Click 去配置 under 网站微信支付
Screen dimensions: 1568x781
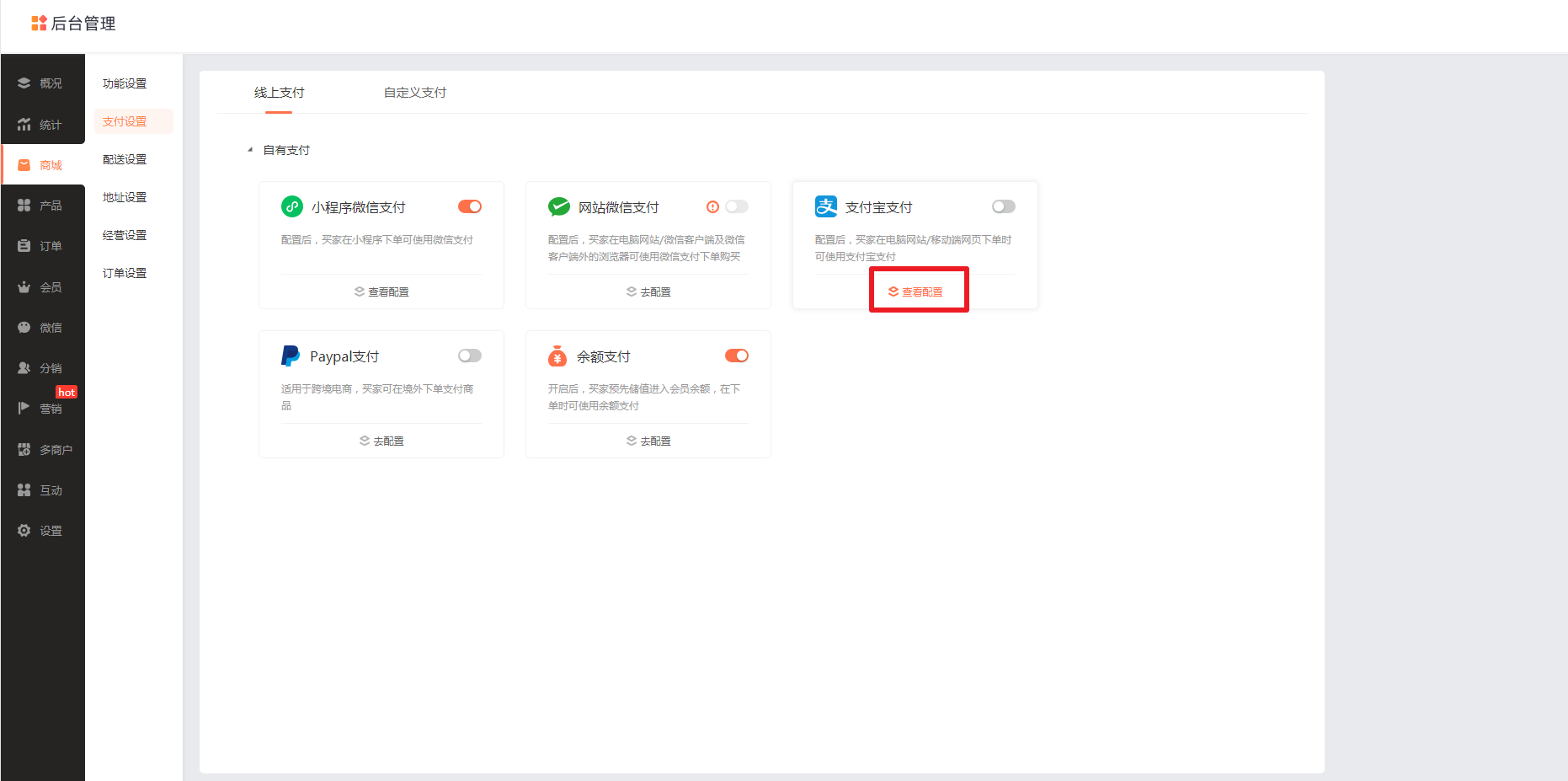pos(648,292)
